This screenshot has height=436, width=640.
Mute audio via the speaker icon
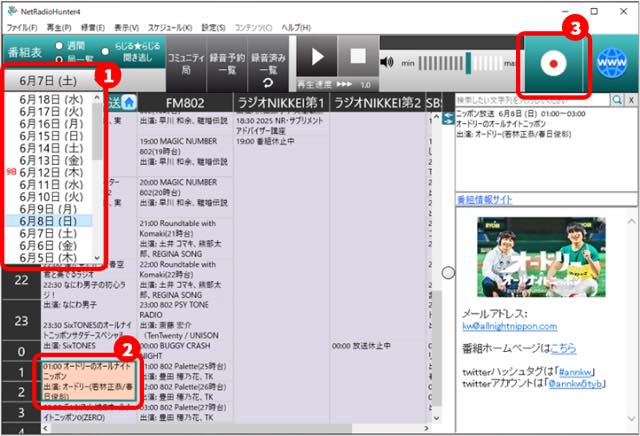click(386, 62)
